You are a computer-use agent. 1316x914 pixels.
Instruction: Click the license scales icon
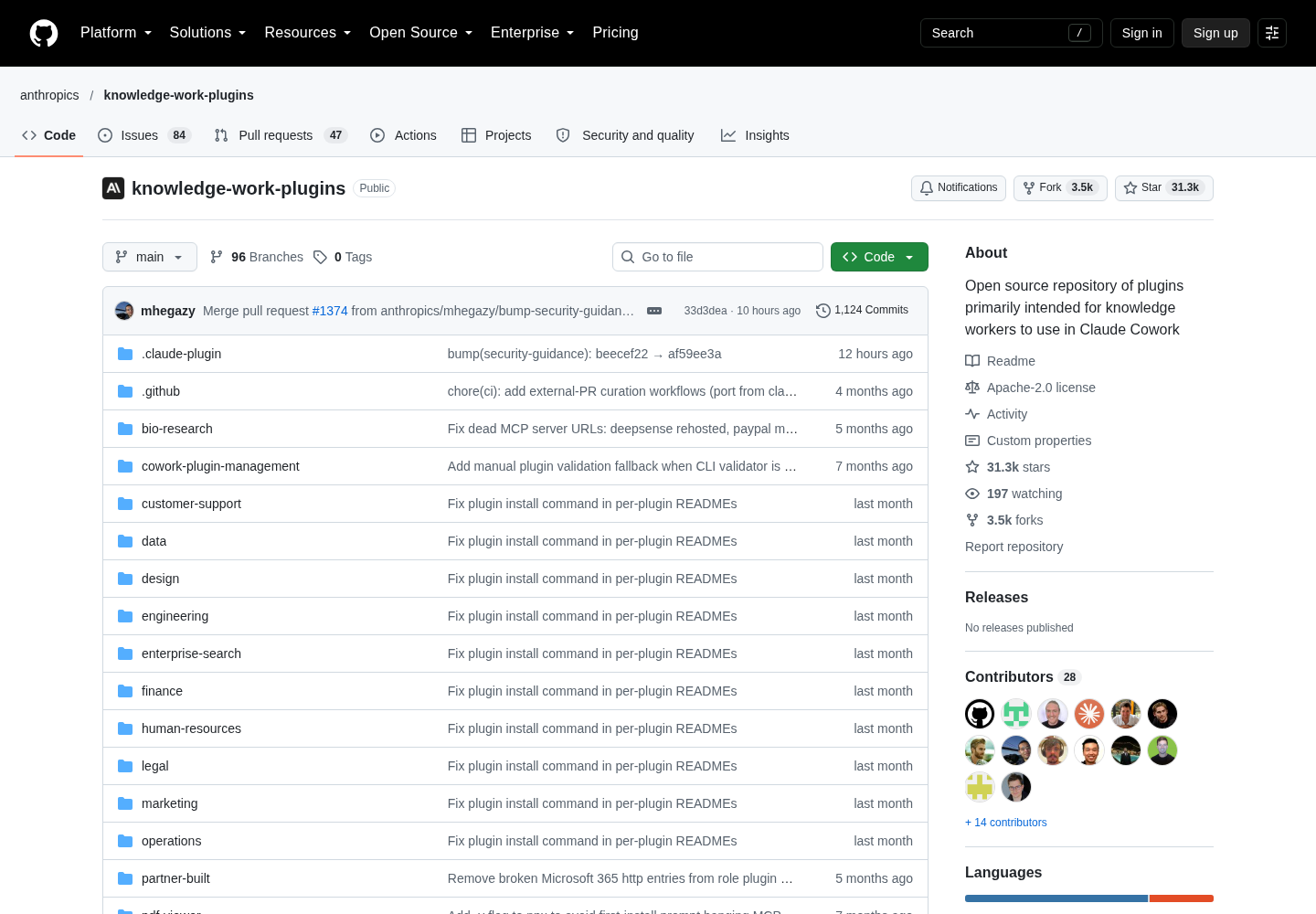972,388
